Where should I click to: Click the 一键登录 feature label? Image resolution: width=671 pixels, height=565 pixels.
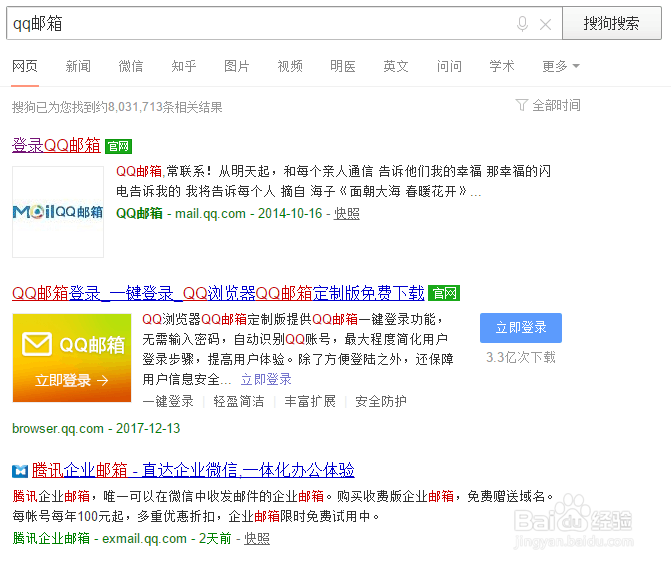(x=168, y=401)
